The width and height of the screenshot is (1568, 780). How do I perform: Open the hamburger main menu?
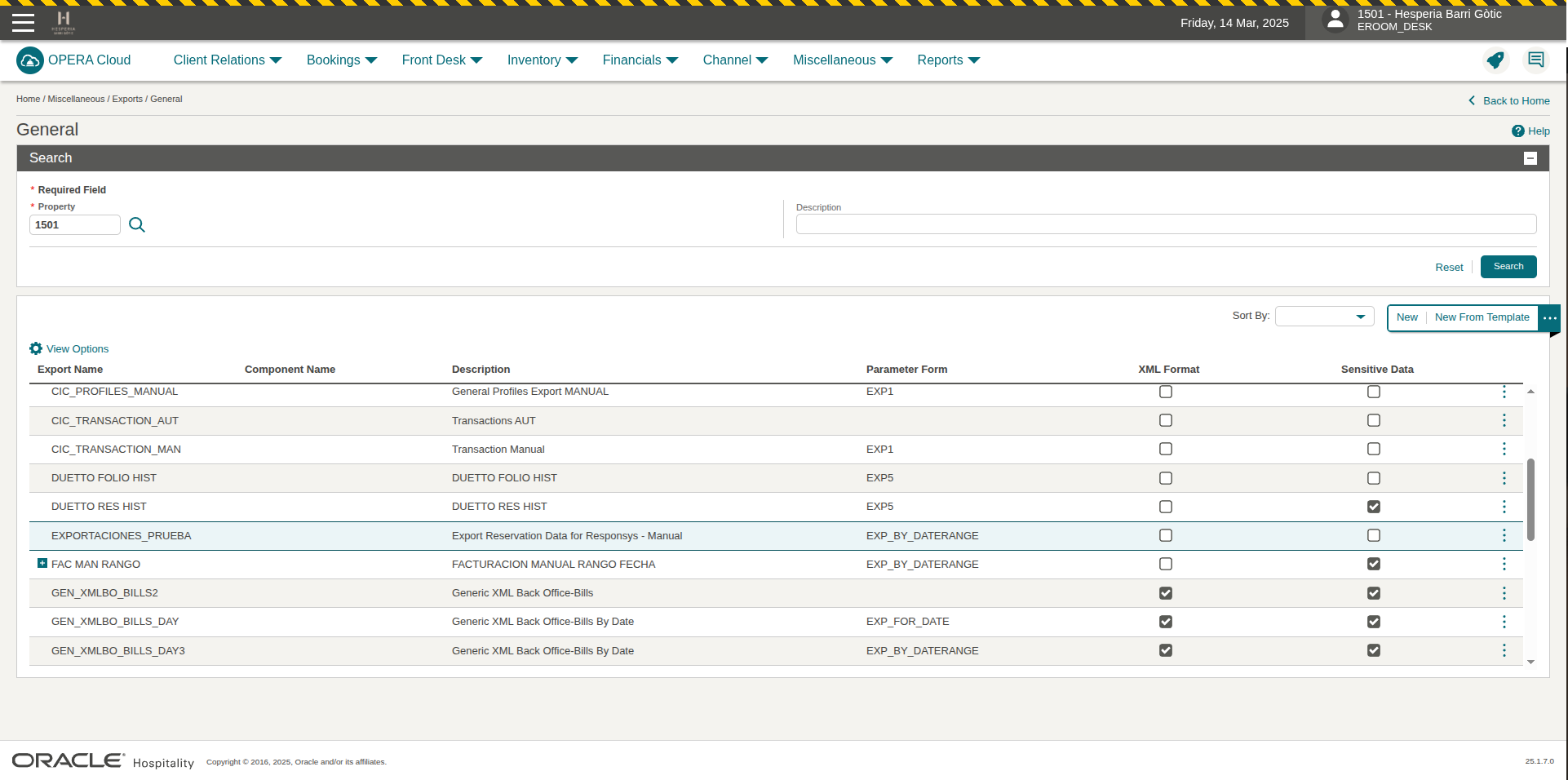pyautogui.click(x=23, y=22)
